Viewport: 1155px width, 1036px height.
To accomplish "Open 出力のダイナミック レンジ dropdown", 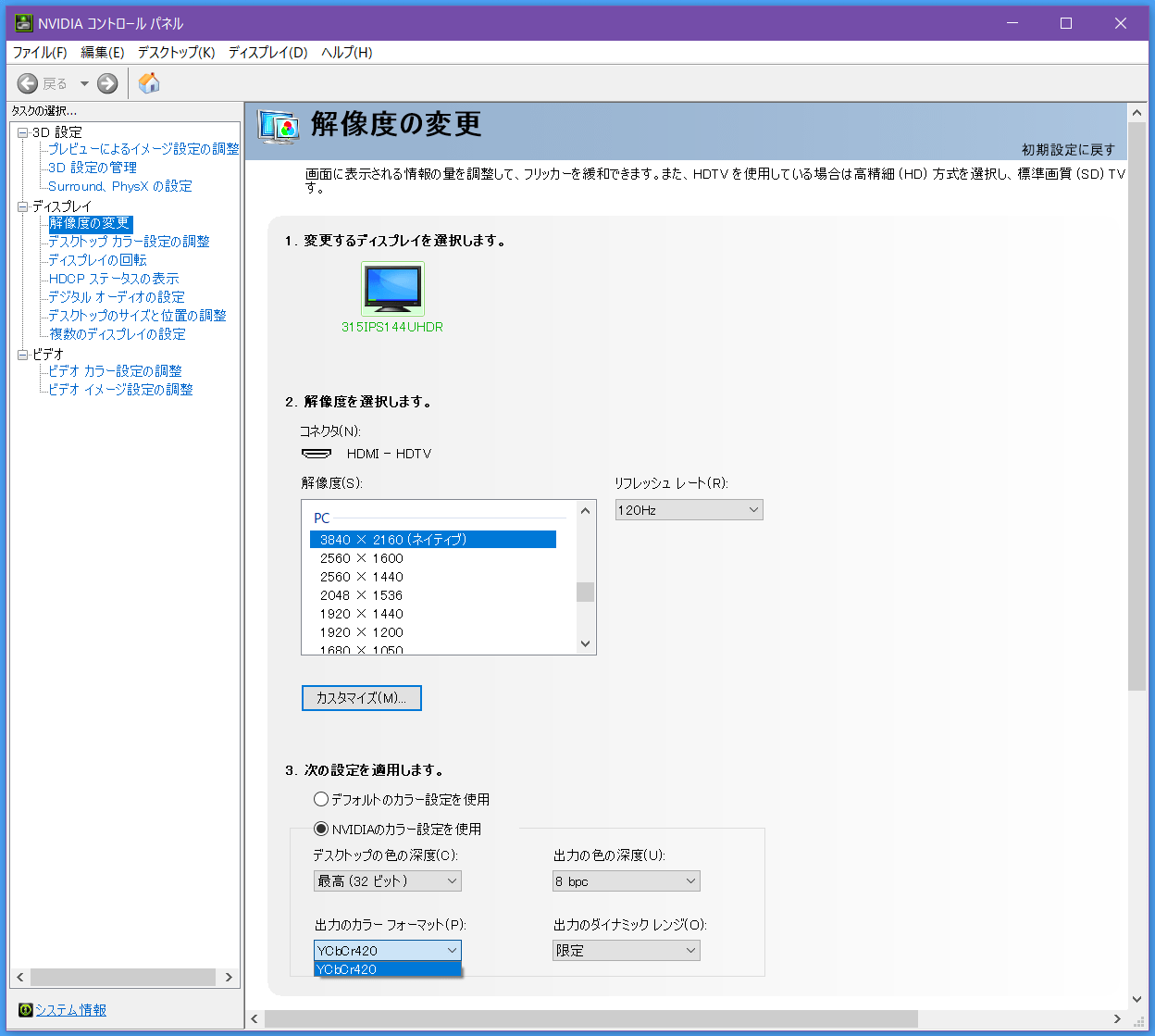I will pyautogui.click(x=627, y=951).
